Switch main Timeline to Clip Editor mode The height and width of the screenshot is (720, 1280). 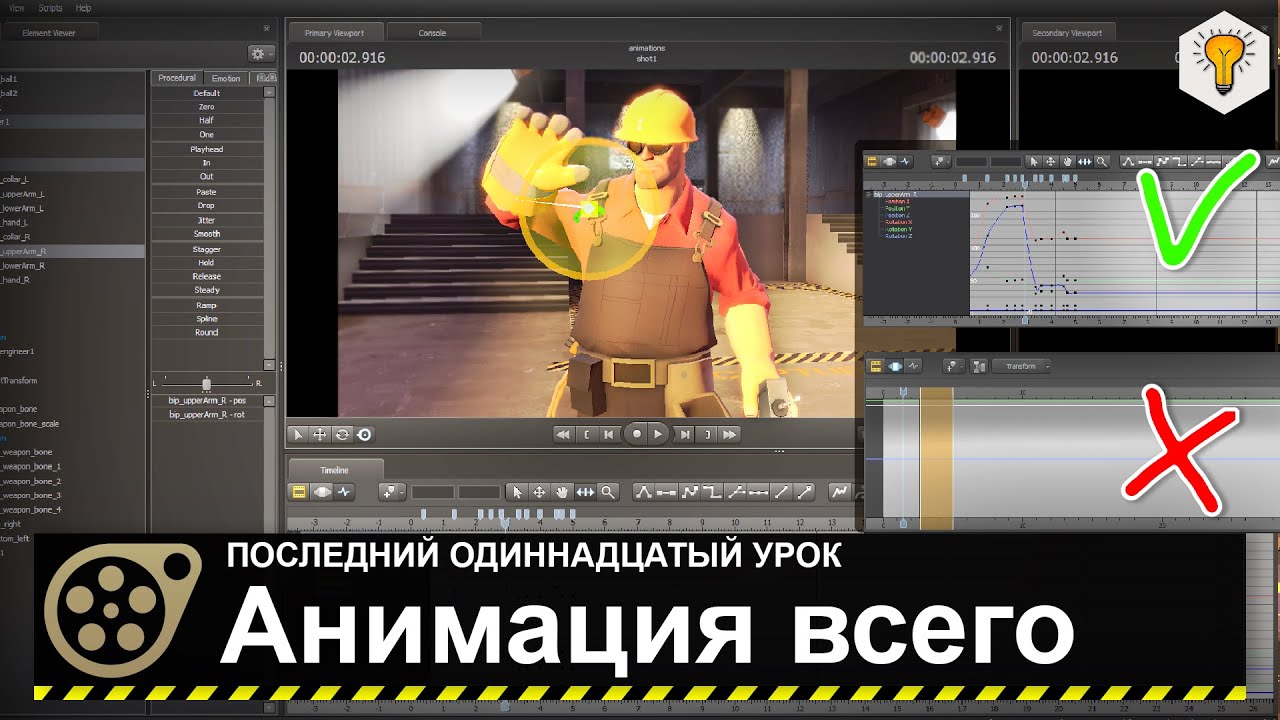pos(298,492)
